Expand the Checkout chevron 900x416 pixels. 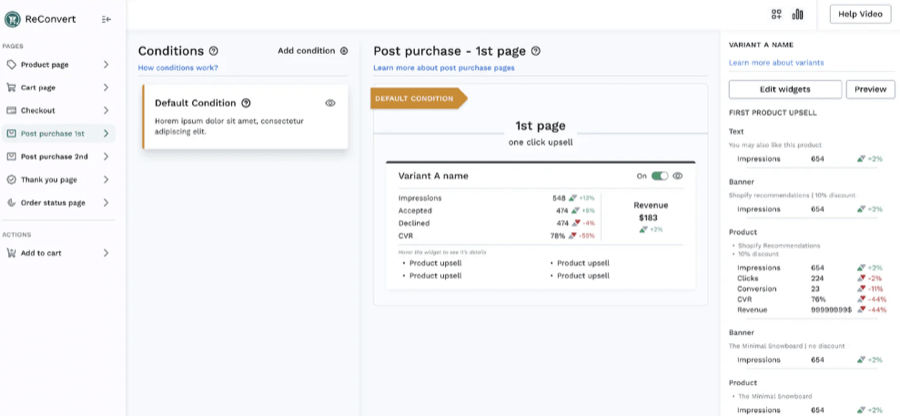[106, 110]
